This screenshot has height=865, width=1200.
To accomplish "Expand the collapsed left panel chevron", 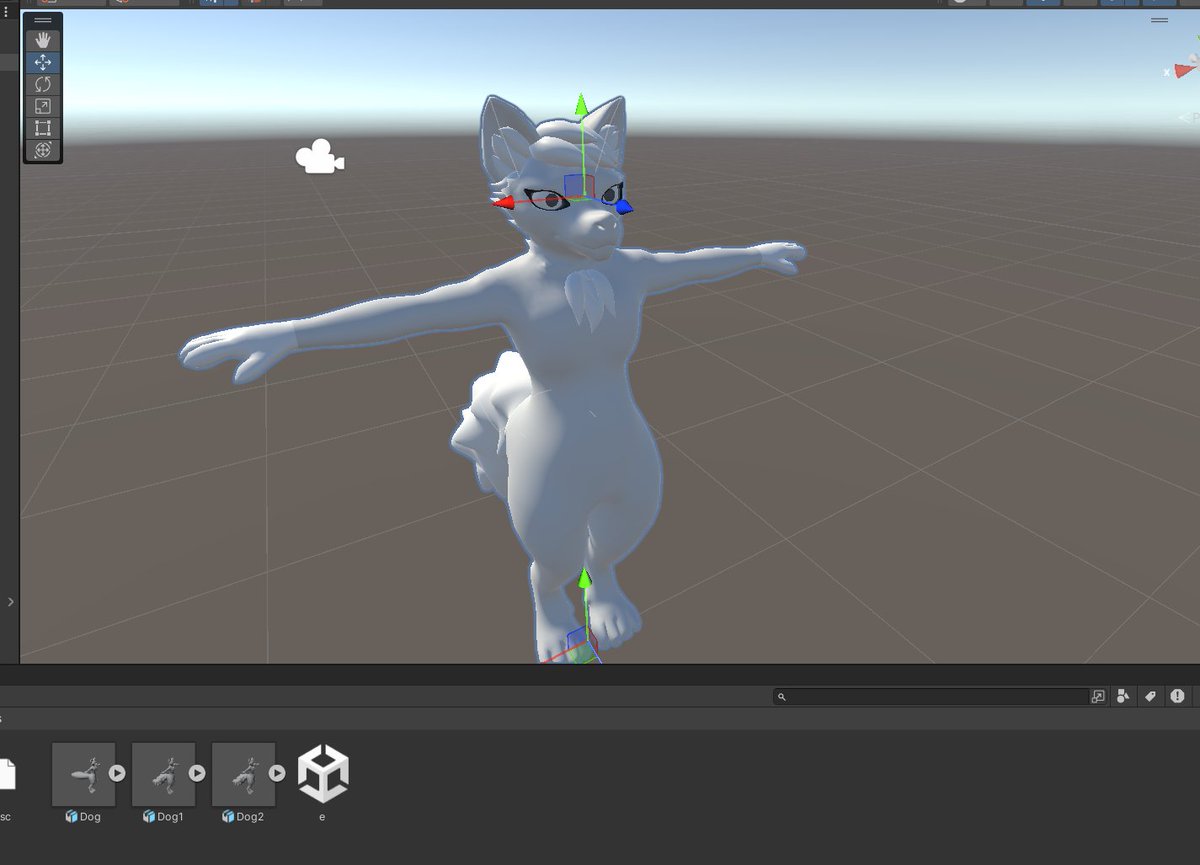I will [x=11, y=602].
